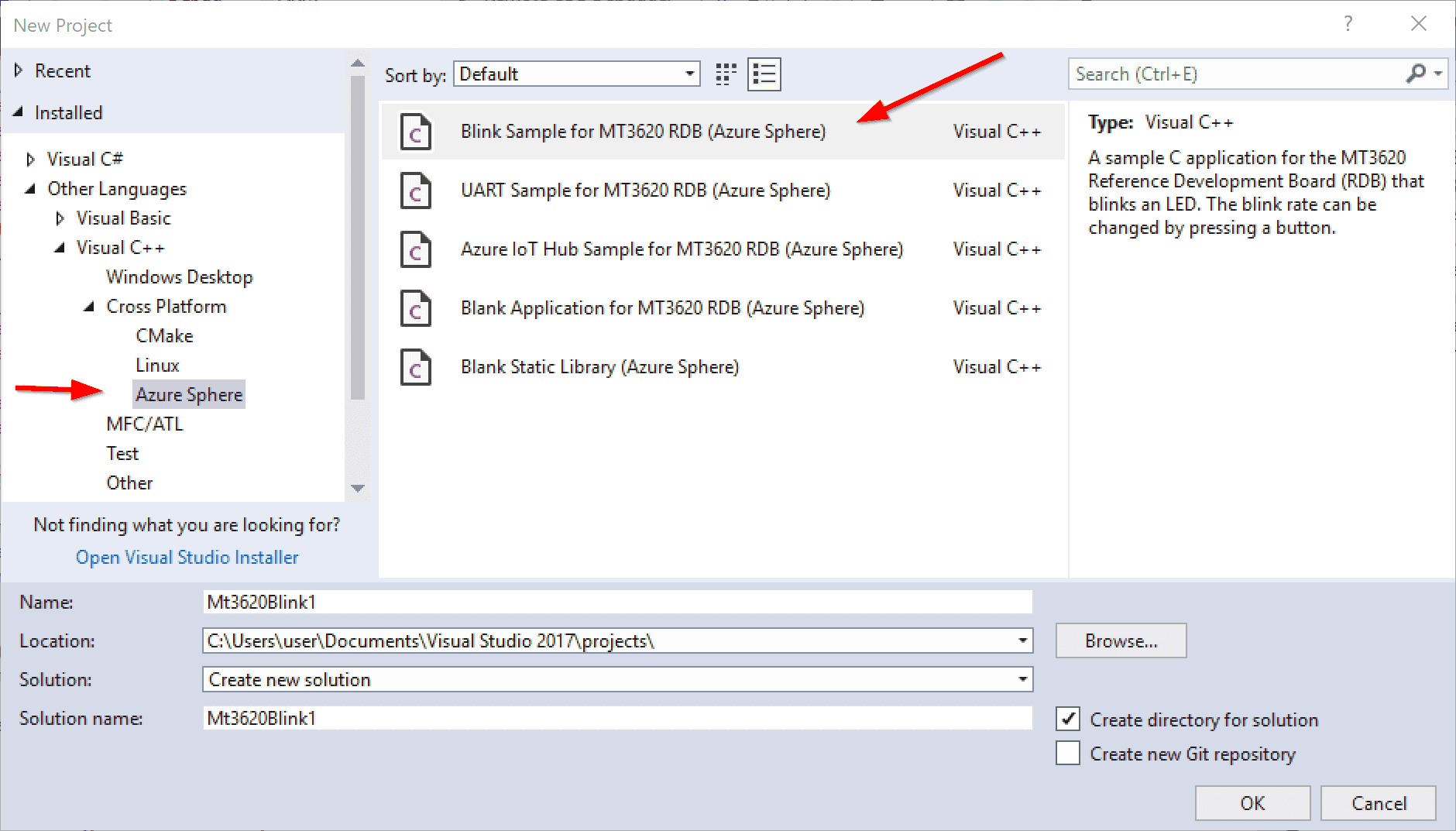The height and width of the screenshot is (831, 1456).
Task: Select Blank Static Library template
Action: tap(723, 367)
